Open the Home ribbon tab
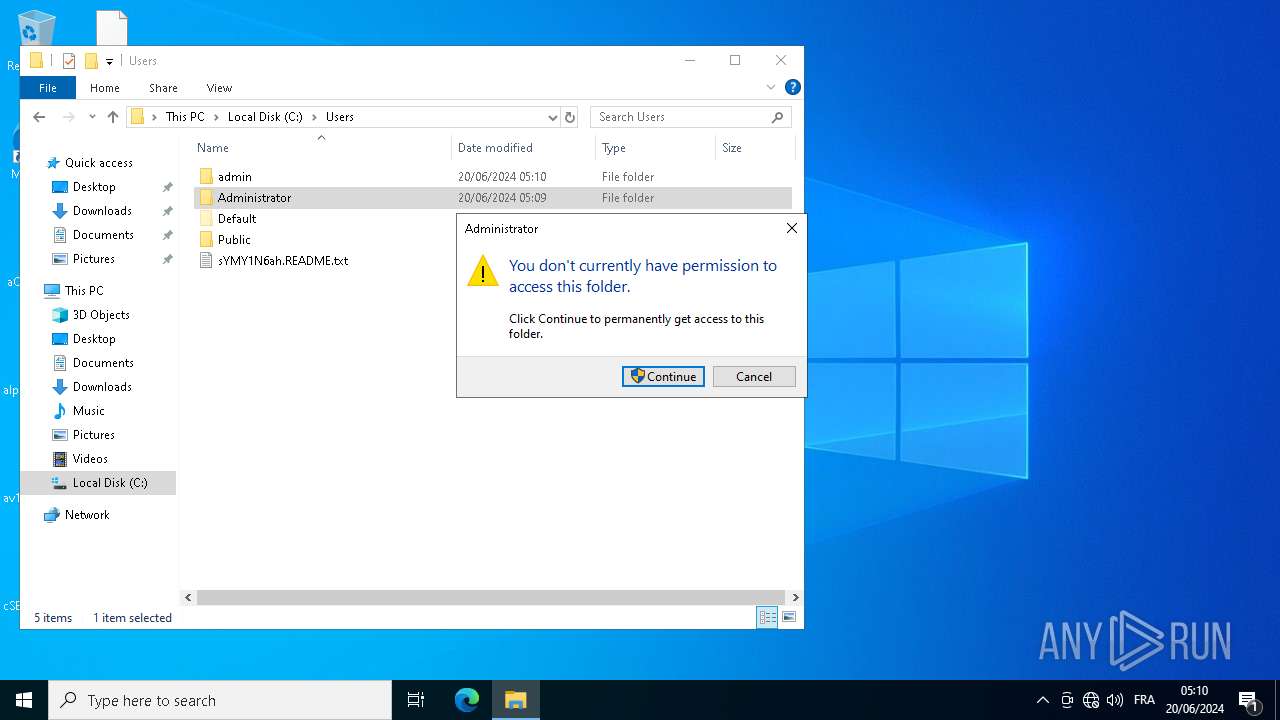Screen dimensions: 1280x720 (x=105, y=88)
